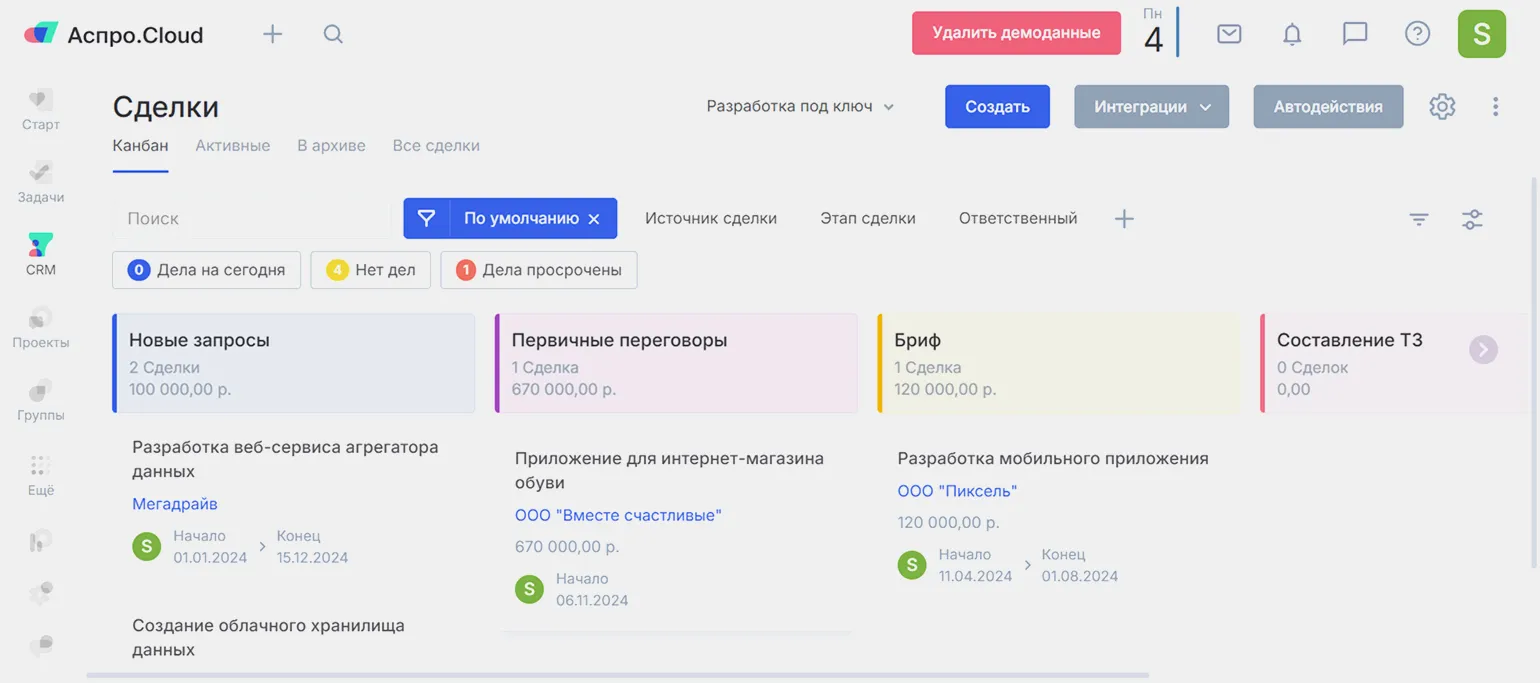1540x683 pixels.
Task: Expand the 'Разработка под ключ' pipeline dropdown
Action: pos(800,107)
